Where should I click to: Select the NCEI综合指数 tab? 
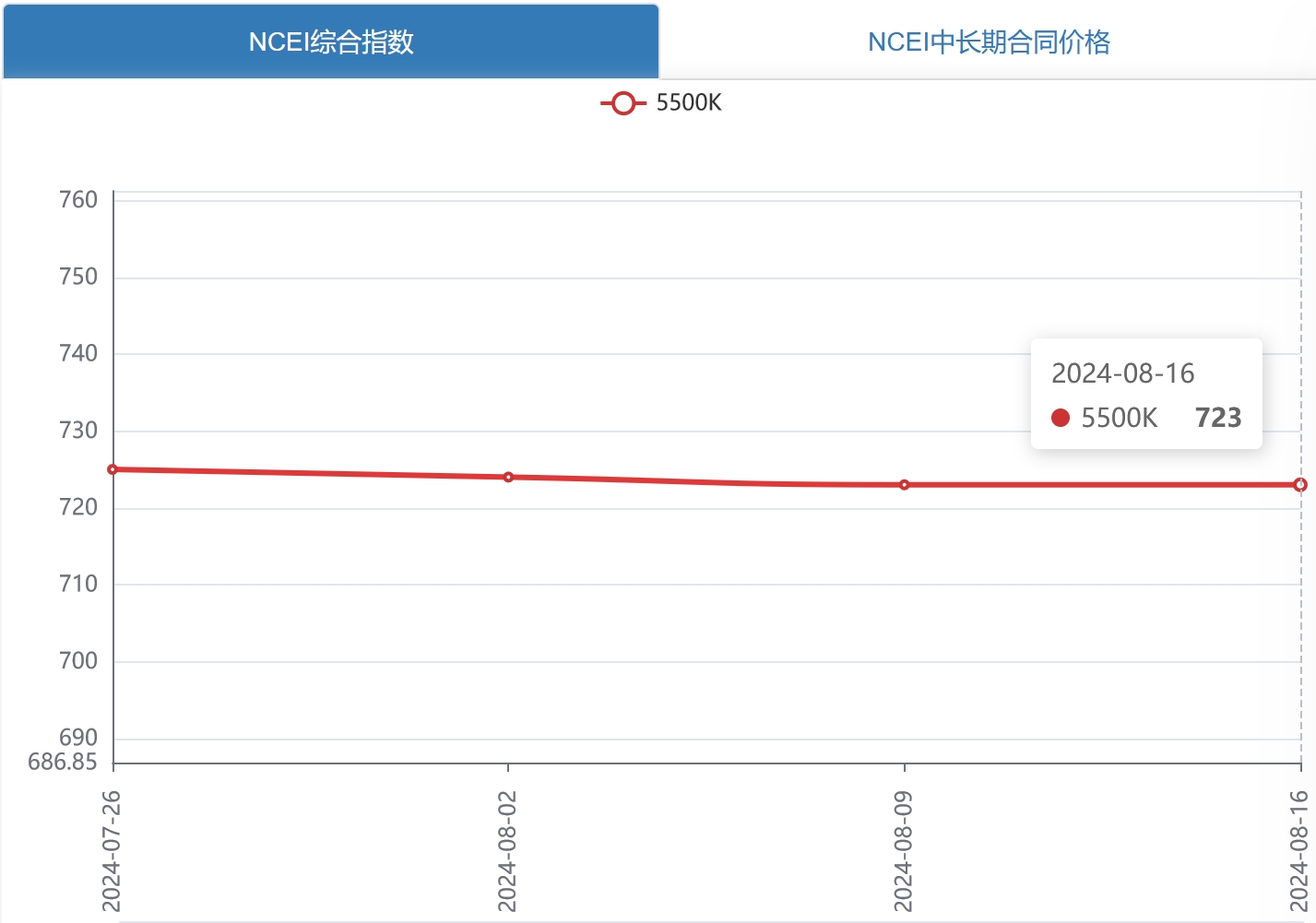pos(329,41)
